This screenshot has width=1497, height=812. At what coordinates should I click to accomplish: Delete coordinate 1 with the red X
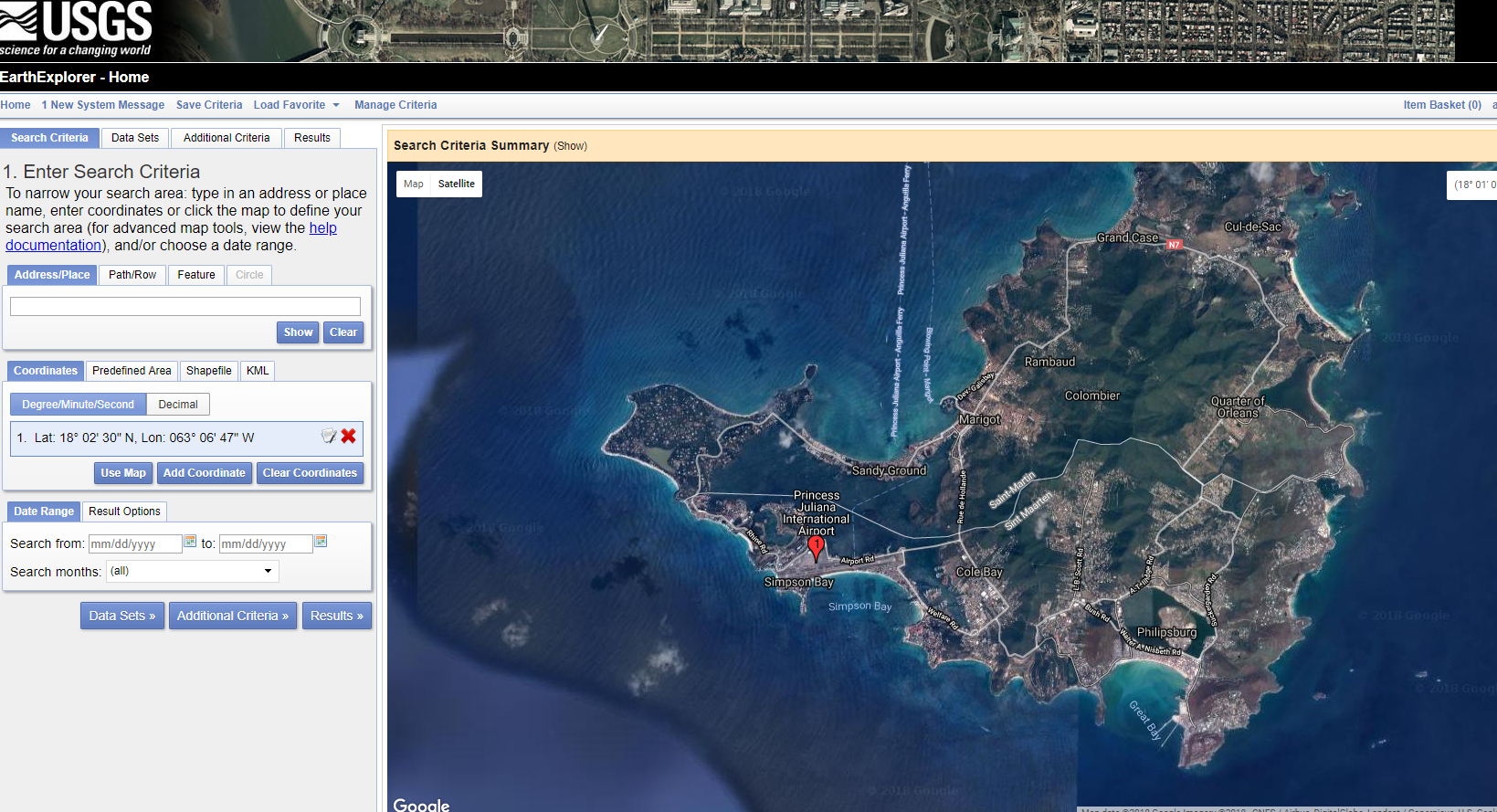pos(349,437)
